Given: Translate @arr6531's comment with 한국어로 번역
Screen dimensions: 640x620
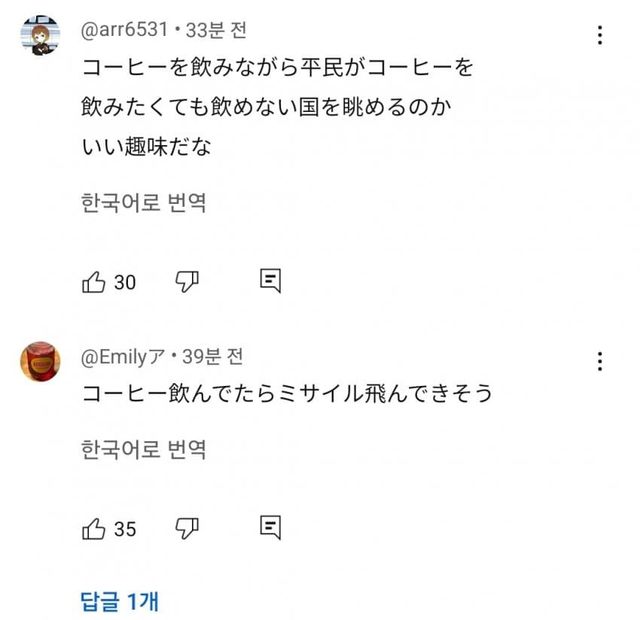Looking at the screenshot, I should (143, 204).
